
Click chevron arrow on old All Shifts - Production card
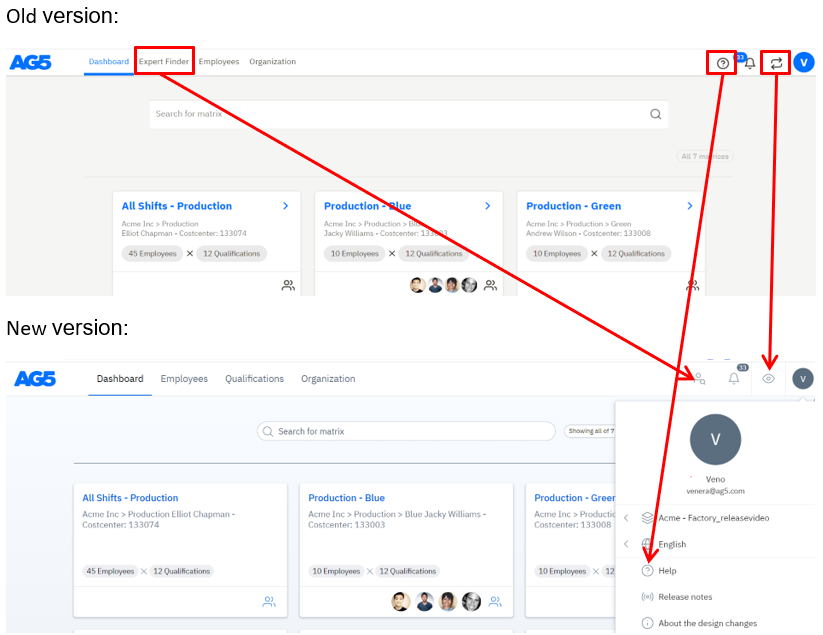285,206
